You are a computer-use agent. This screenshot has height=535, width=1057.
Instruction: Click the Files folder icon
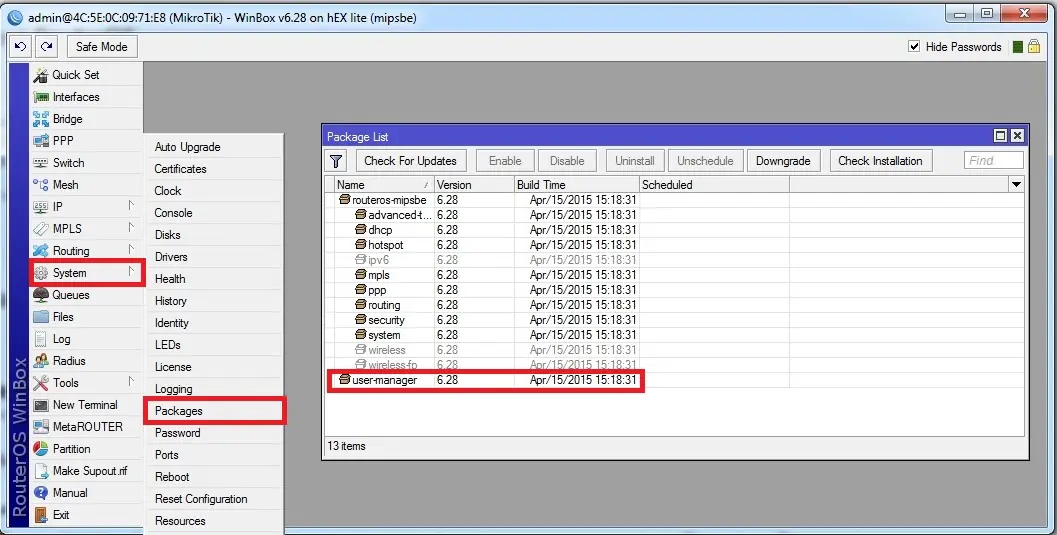(41, 317)
